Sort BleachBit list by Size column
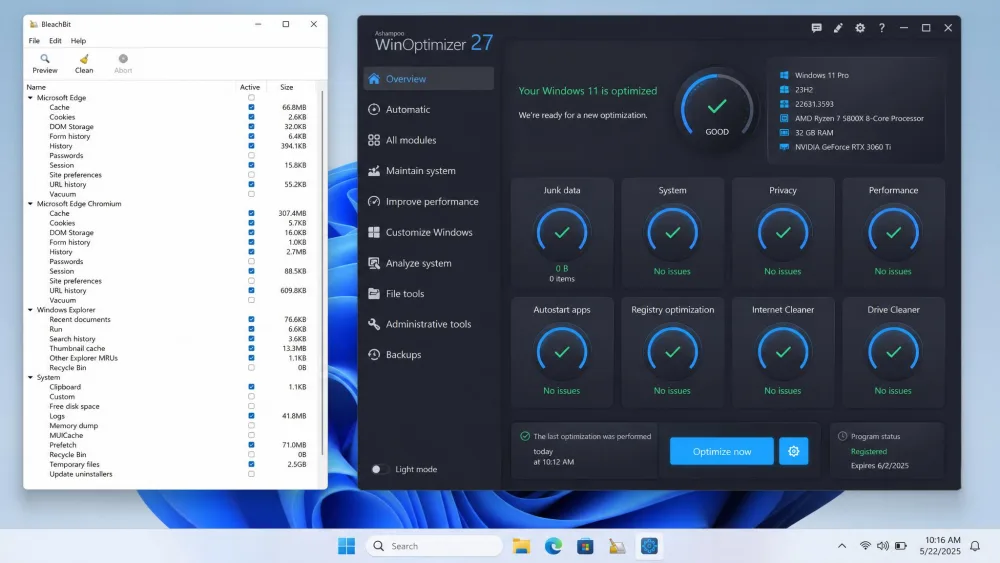This screenshot has height=563, width=1000. pos(287,87)
